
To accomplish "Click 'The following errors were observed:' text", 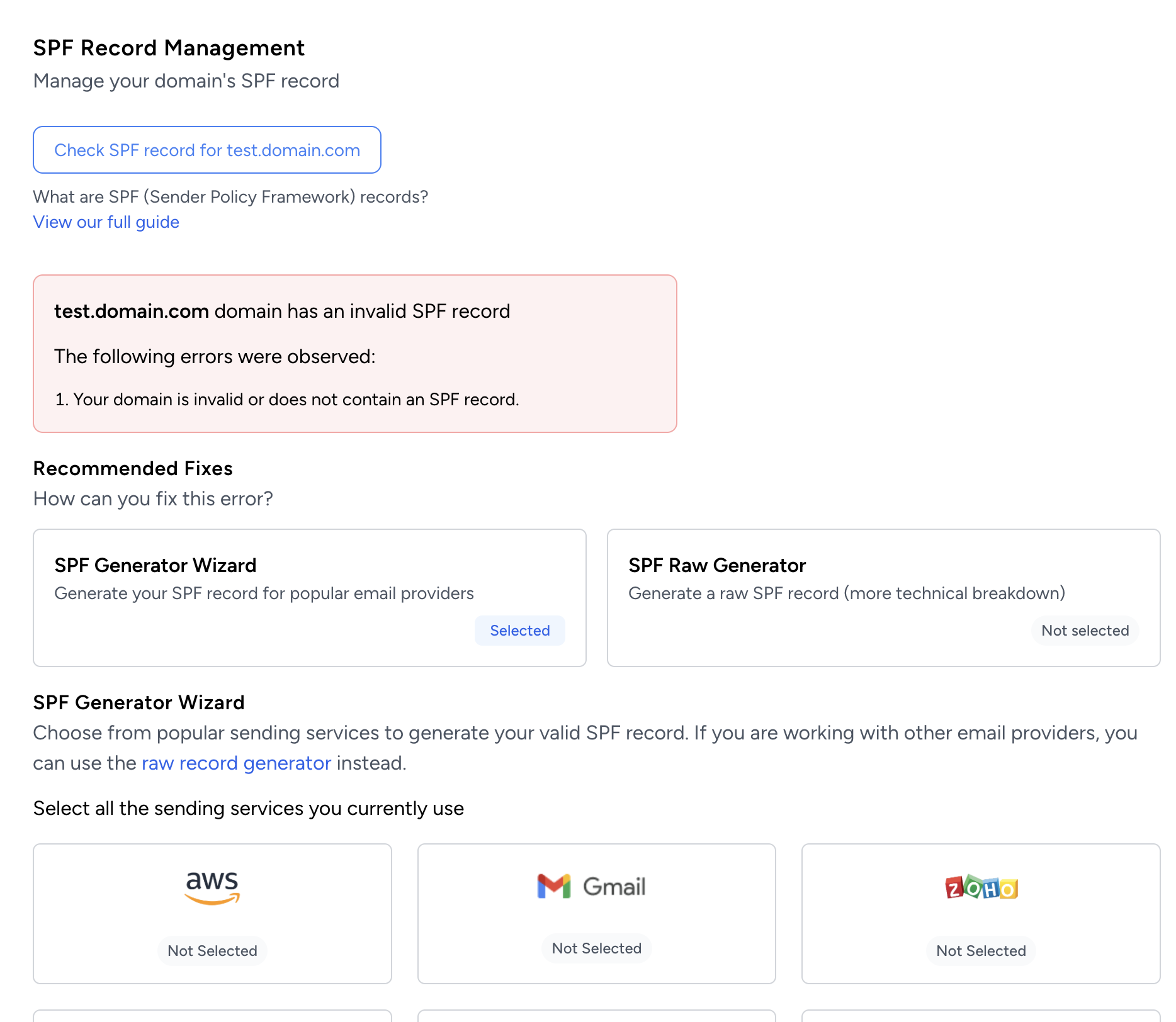I will pyautogui.click(x=215, y=357).
